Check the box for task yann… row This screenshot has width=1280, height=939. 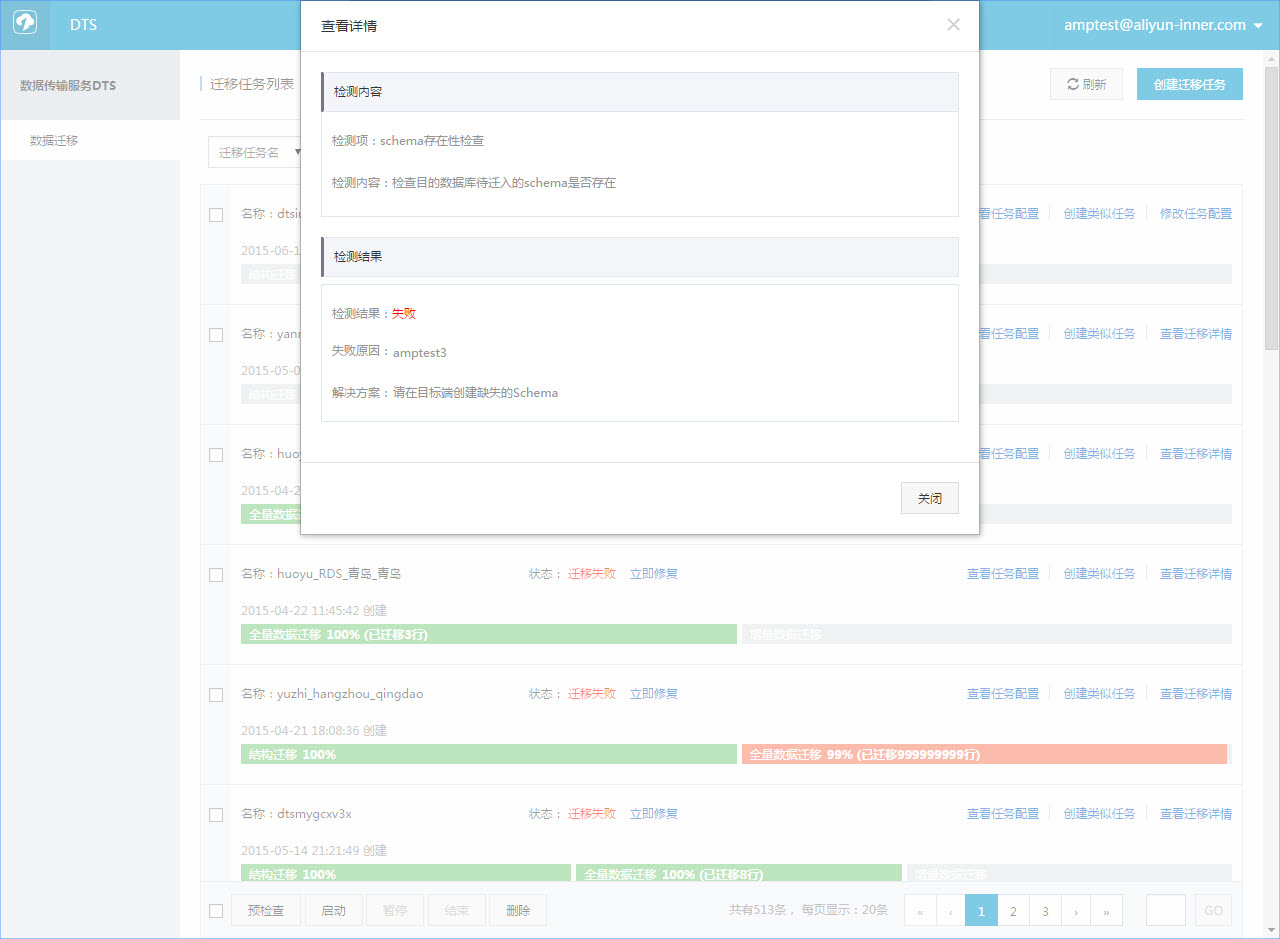216,335
